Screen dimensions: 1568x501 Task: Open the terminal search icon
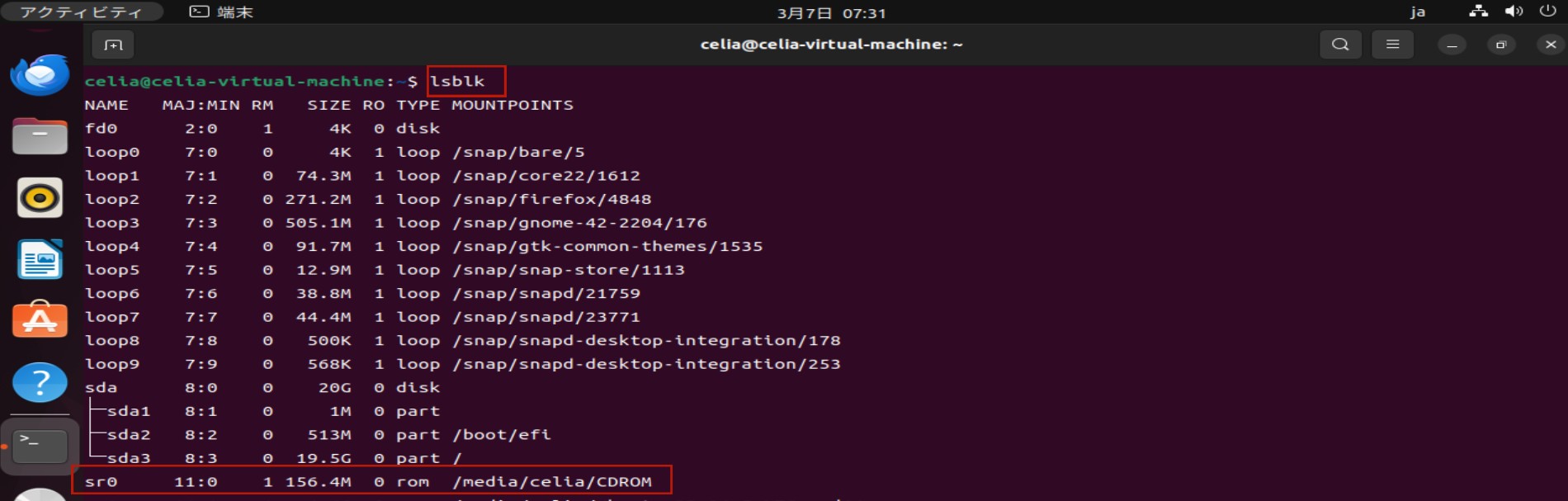[x=1340, y=45]
